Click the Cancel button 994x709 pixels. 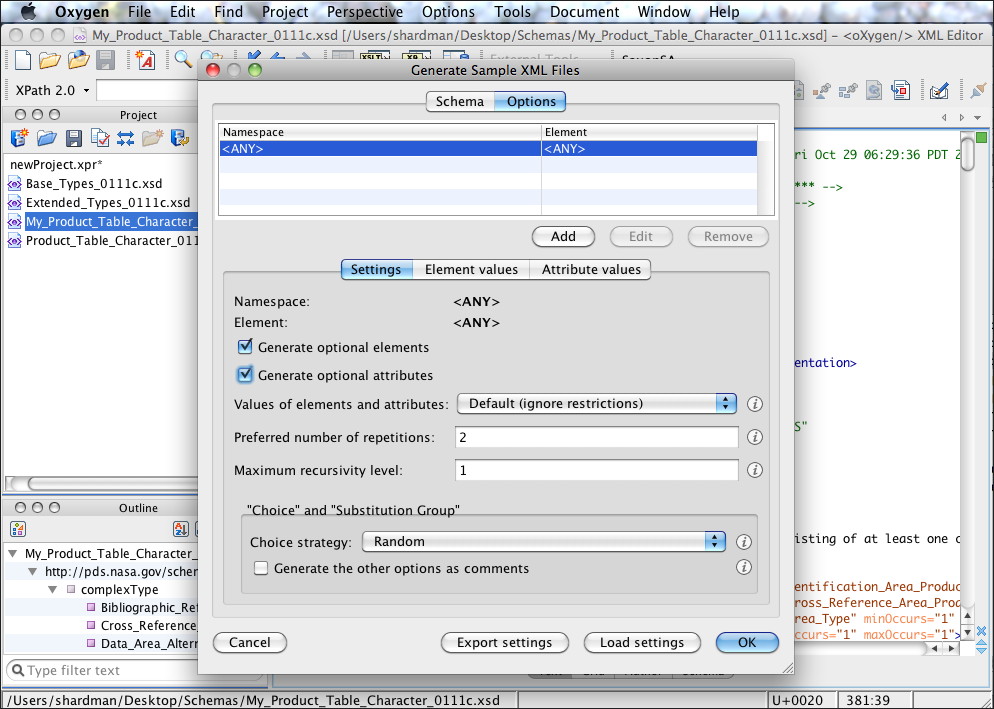pyautogui.click(x=250, y=642)
